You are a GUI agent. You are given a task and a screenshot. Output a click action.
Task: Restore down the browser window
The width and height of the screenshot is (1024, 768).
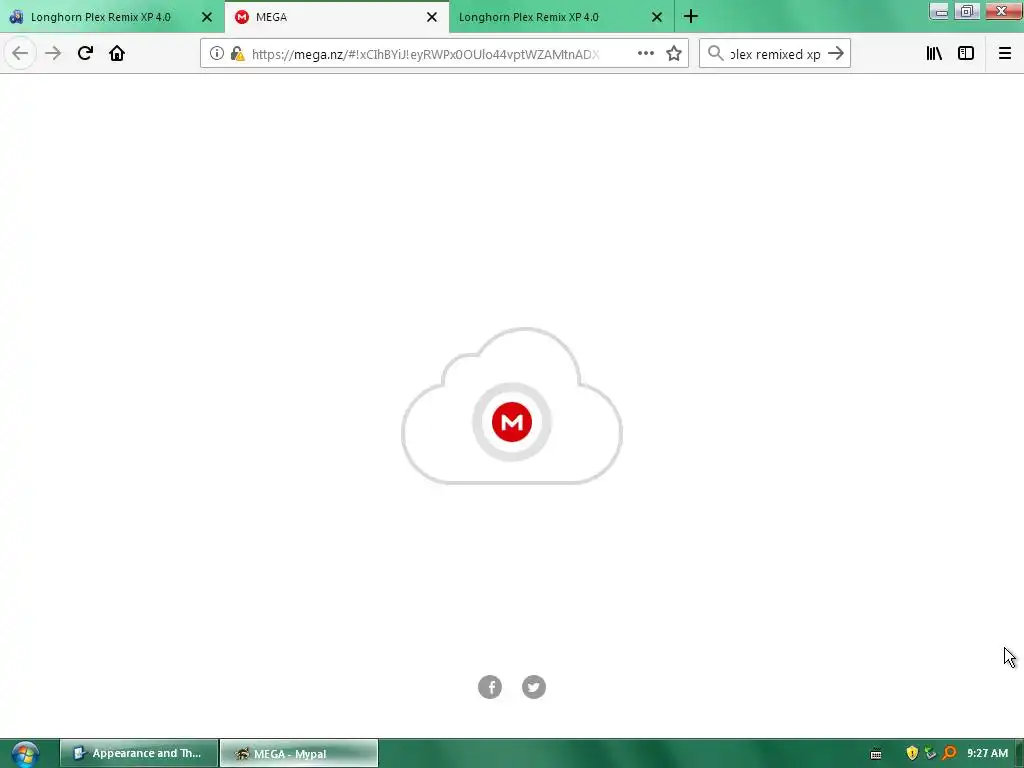(x=967, y=11)
